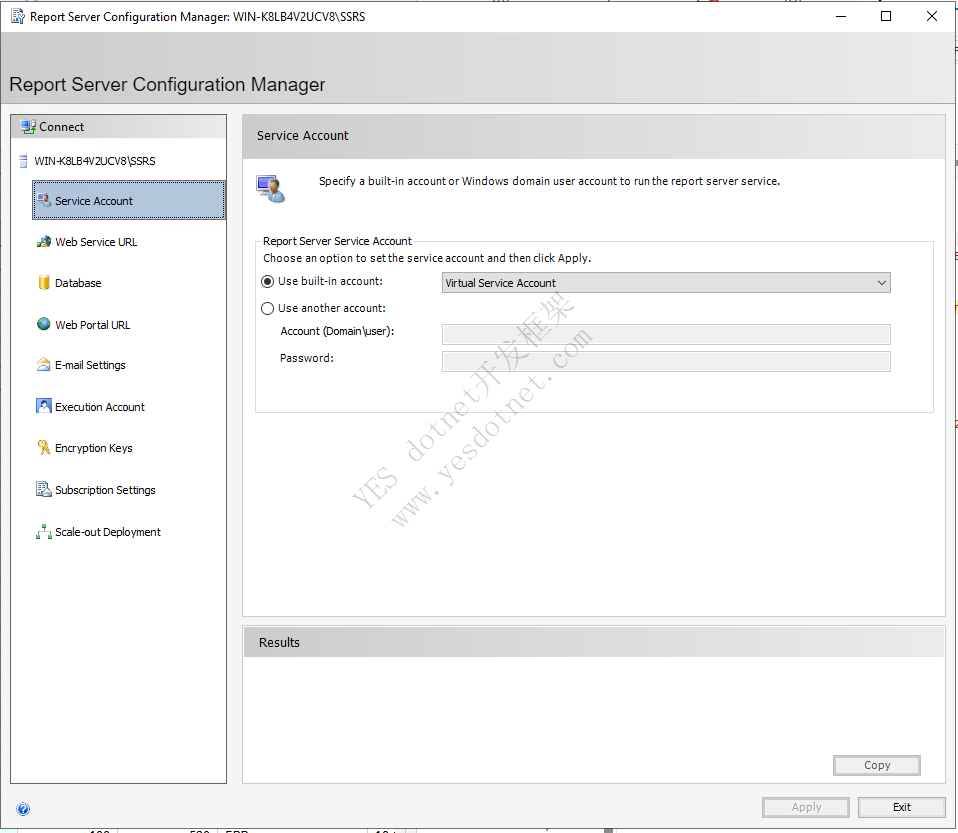
Task: Click the Encryption Keys key icon
Action: coord(44,448)
